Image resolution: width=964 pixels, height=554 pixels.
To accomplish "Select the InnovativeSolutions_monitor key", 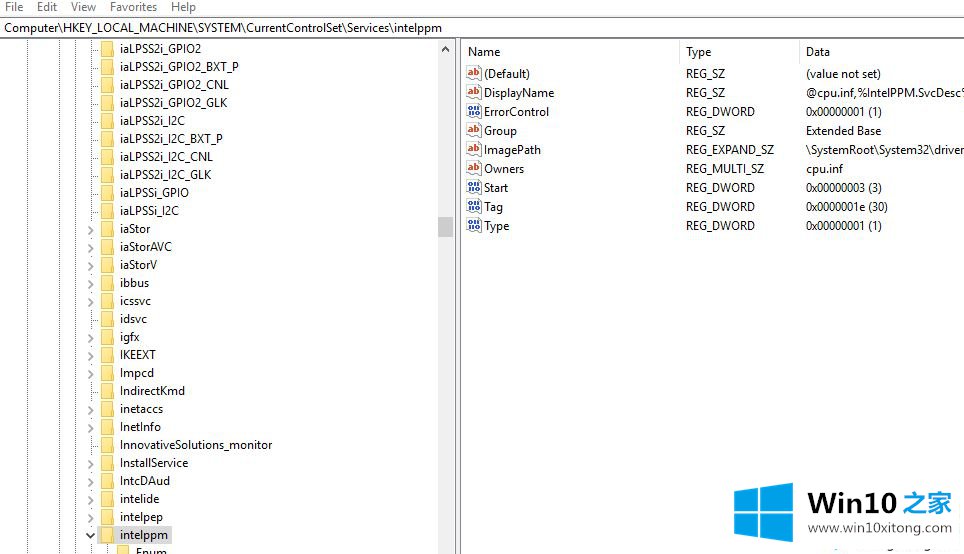I will pos(196,445).
